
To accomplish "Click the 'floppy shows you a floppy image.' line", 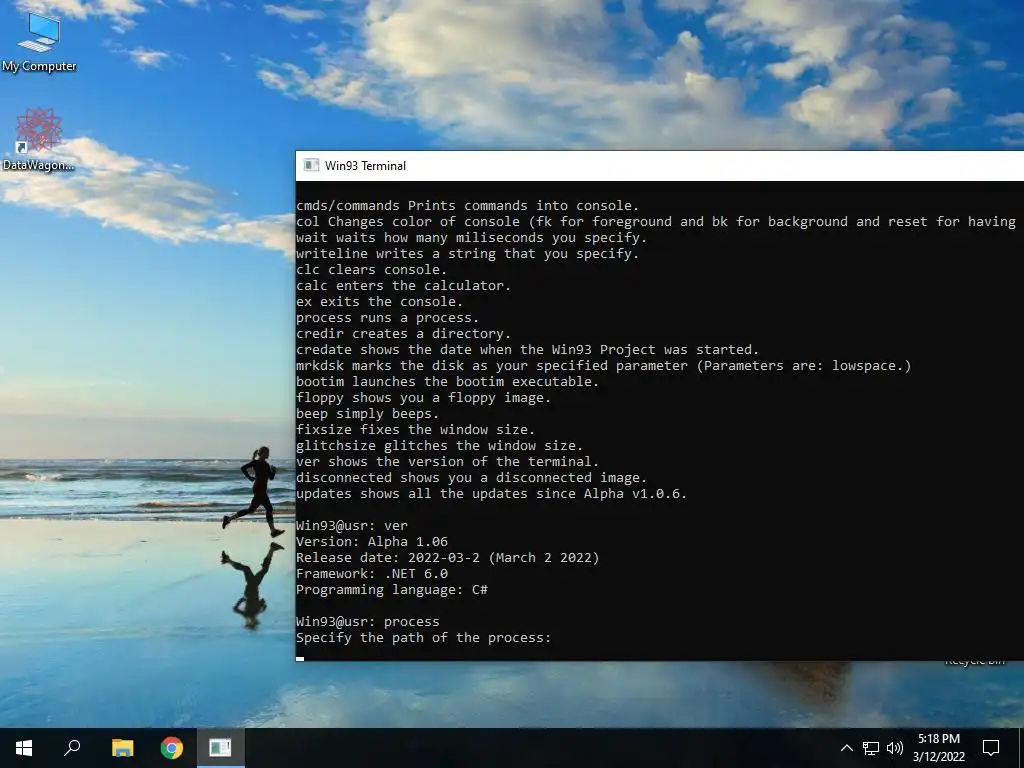I will click(x=423, y=398).
